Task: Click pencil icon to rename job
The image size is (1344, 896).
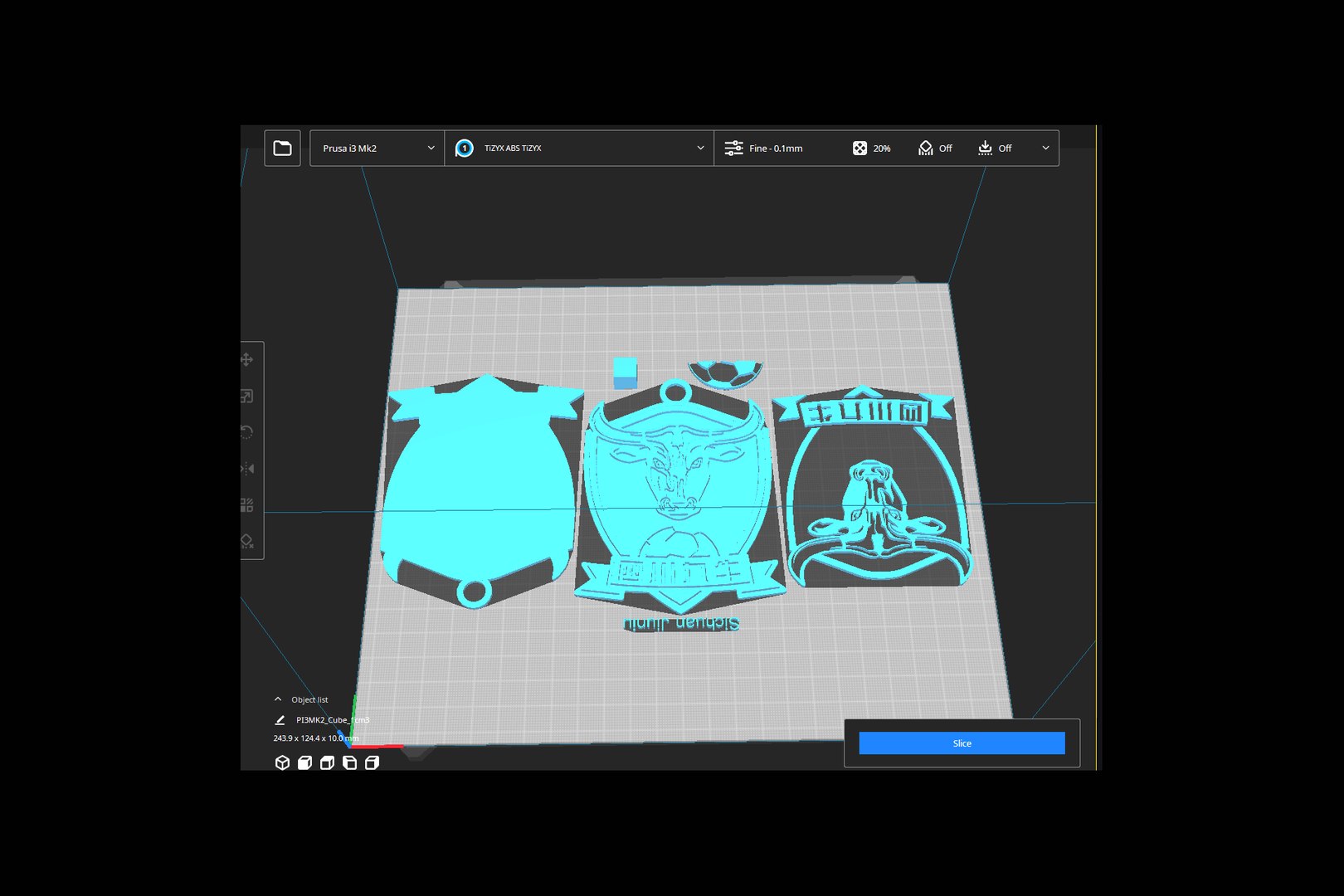Action: pos(280,720)
